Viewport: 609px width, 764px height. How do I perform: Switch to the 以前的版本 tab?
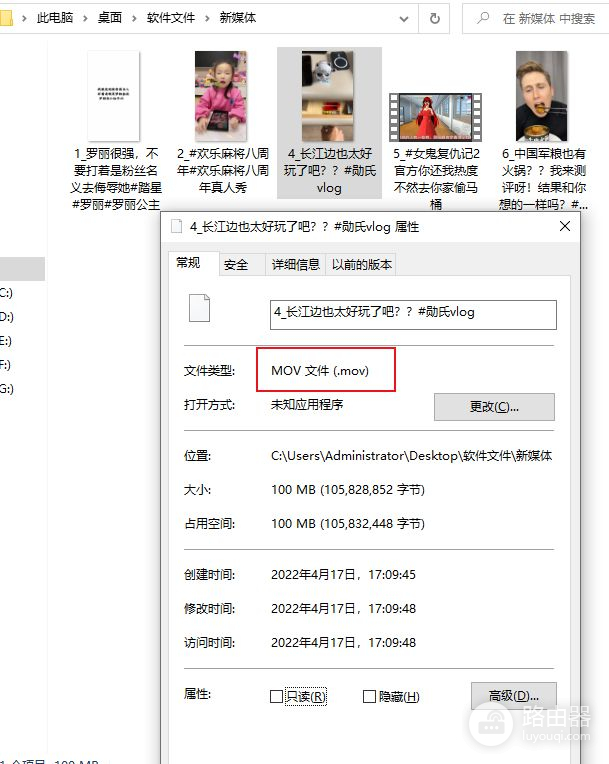pyautogui.click(x=362, y=265)
